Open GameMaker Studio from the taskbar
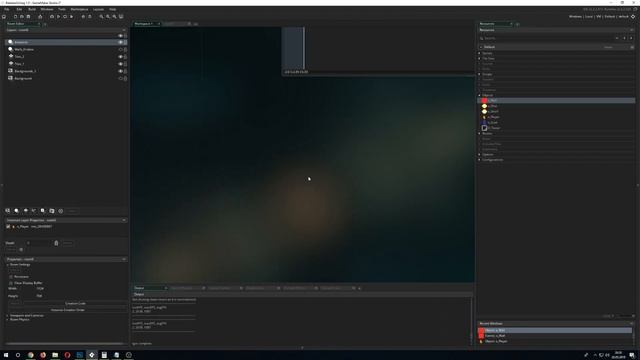This screenshot has height=360, width=640. click(92, 355)
